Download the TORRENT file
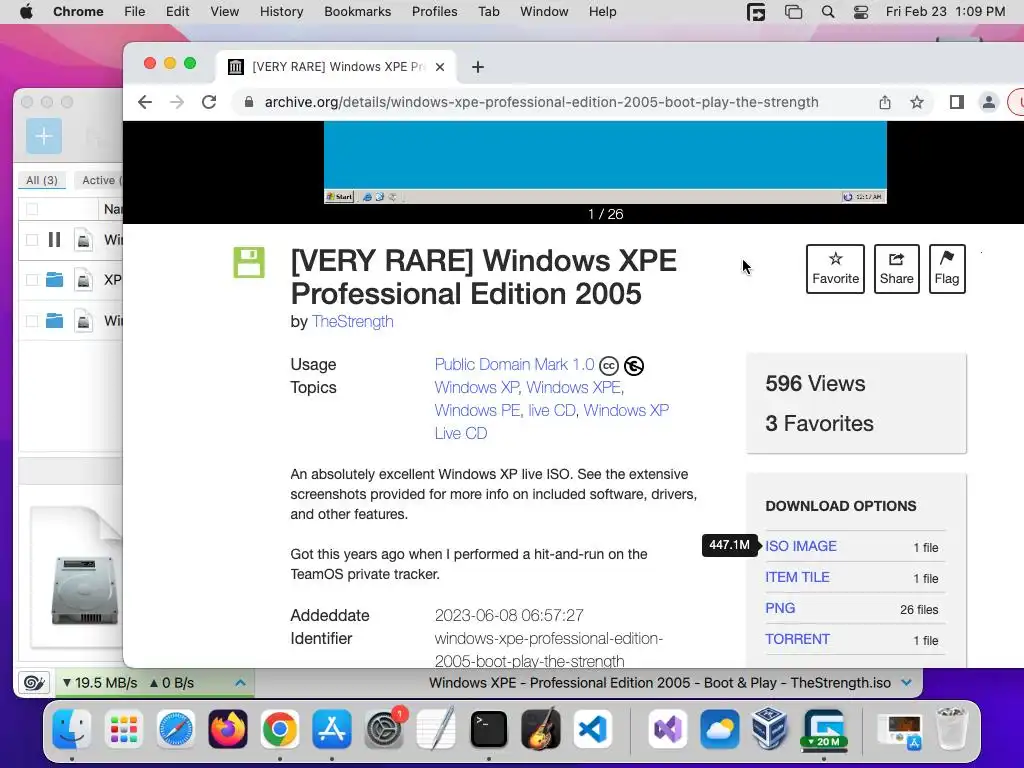The width and height of the screenshot is (1024, 768). point(797,639)
